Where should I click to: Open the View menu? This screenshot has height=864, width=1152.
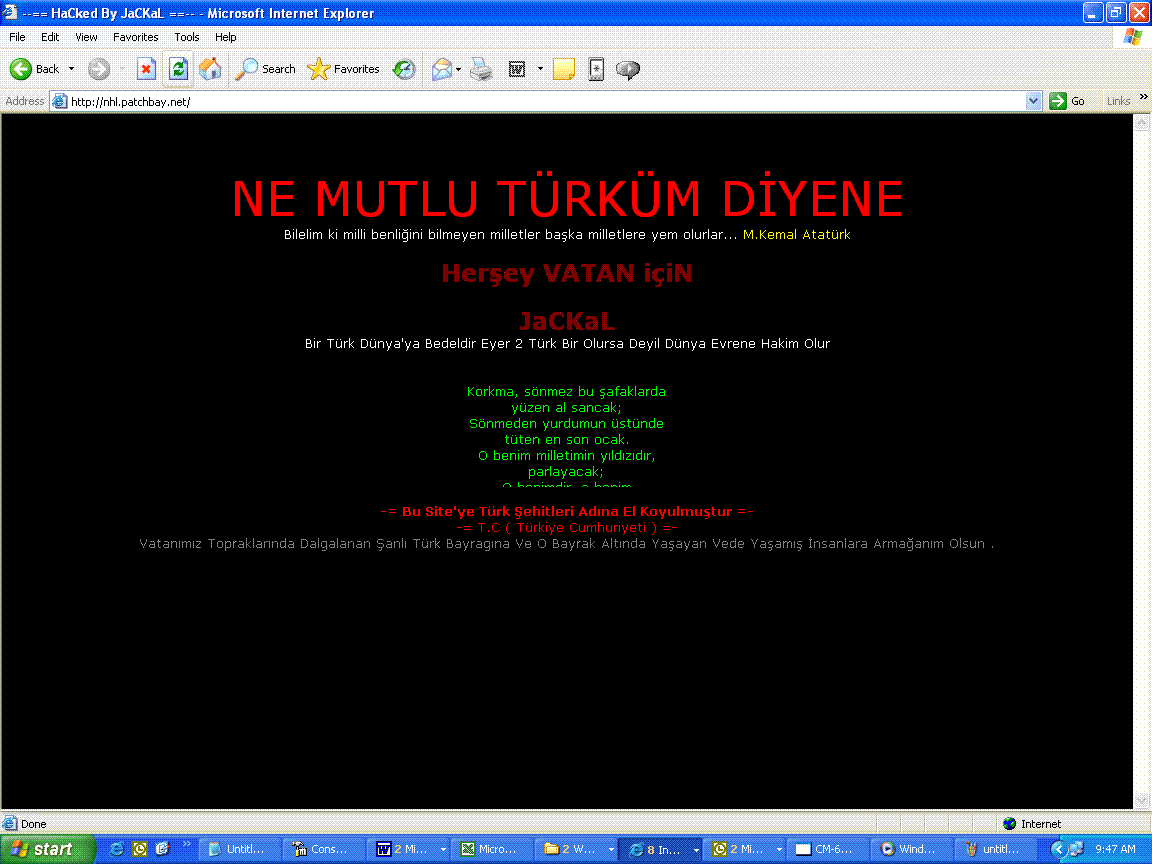tap(86, 37)
